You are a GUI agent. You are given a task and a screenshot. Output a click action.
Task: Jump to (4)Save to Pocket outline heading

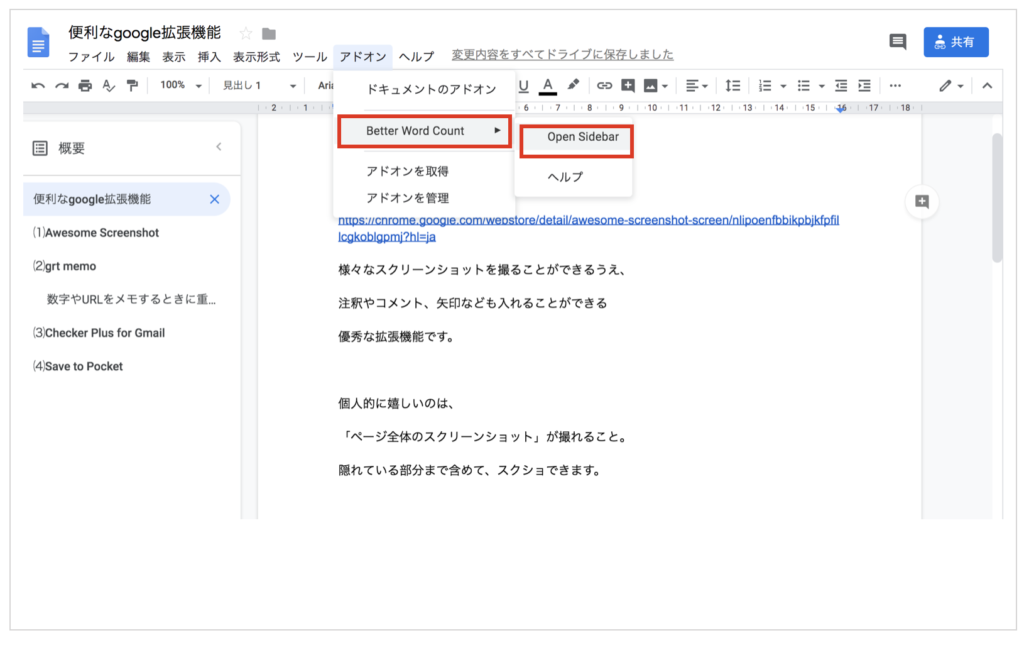pyautogui.click(x=78, y=366)
